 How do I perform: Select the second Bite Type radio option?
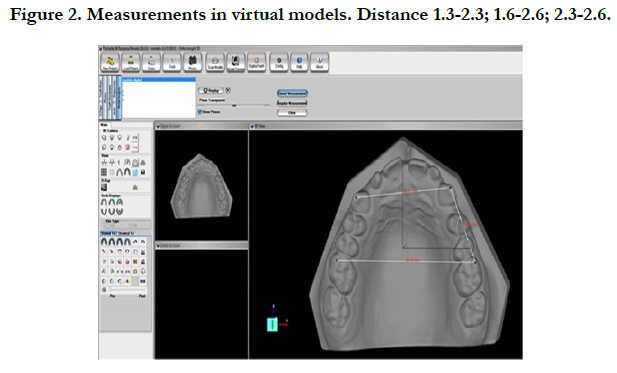click(x=130, y=225)
